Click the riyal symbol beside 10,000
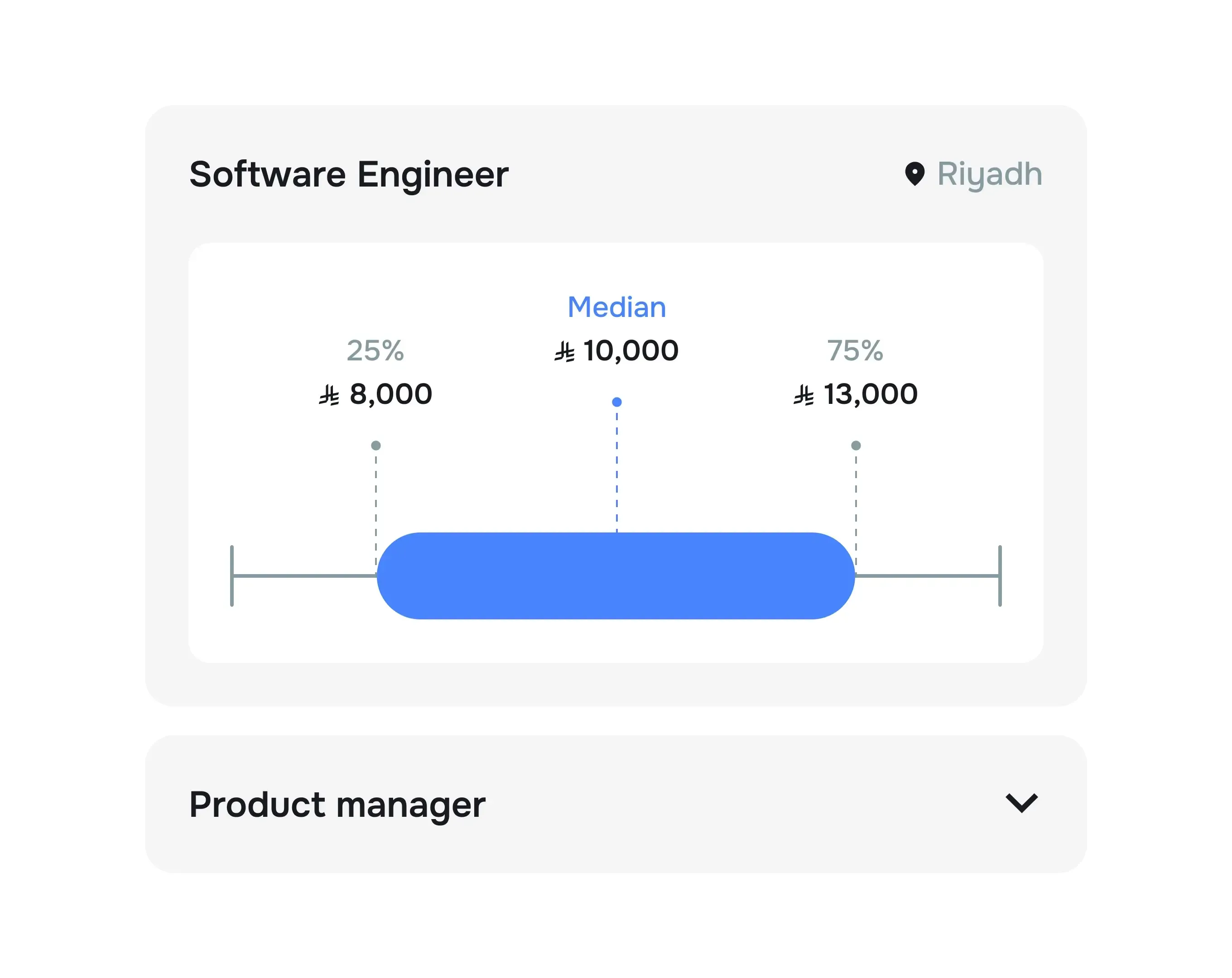This screenshot has width=1232, height=978. (x=564, y=352)
